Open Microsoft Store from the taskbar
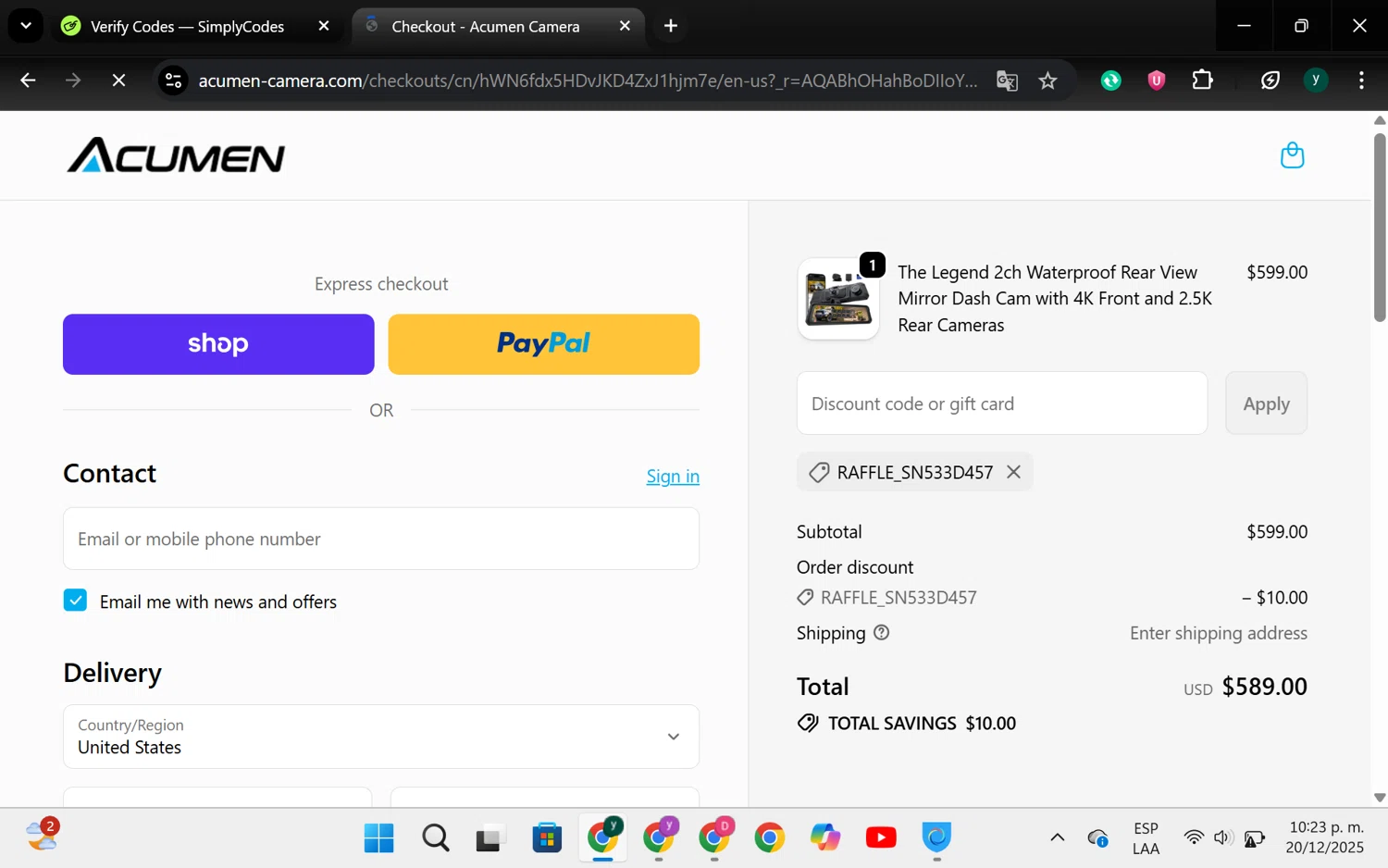Image resolution: width=1388 pixels, height=868 pixels. pyautogui.click(x=547, y=837)
